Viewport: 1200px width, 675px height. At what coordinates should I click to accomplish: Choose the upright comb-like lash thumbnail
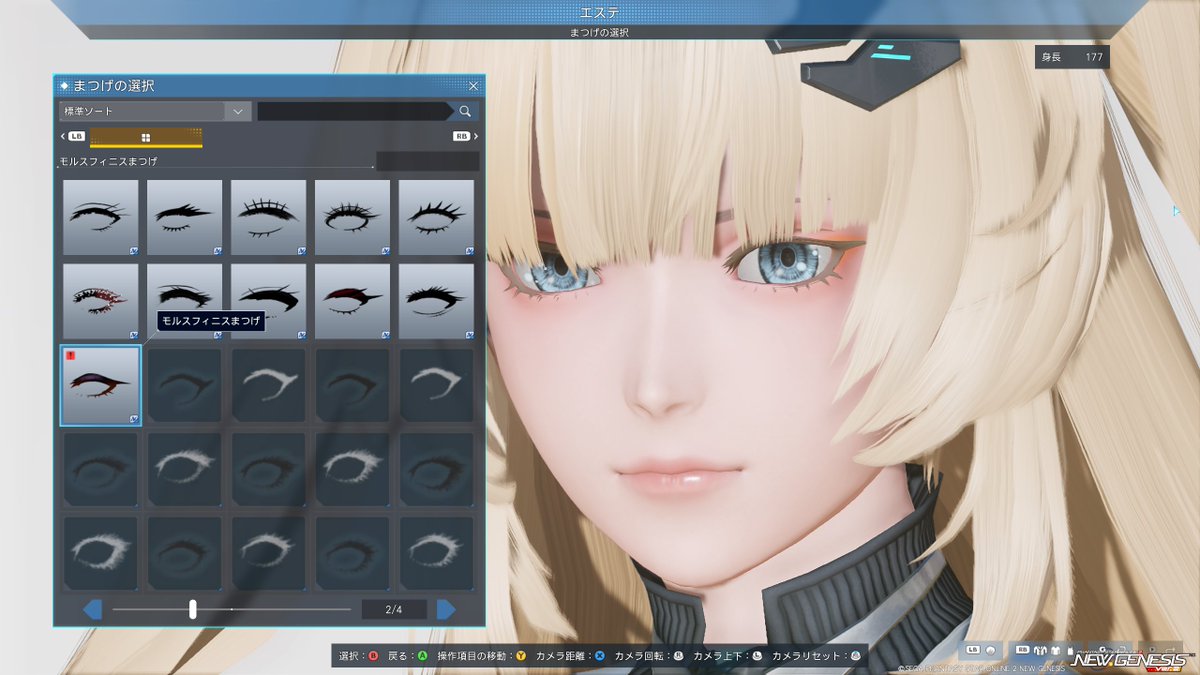[x=269, y=217]
